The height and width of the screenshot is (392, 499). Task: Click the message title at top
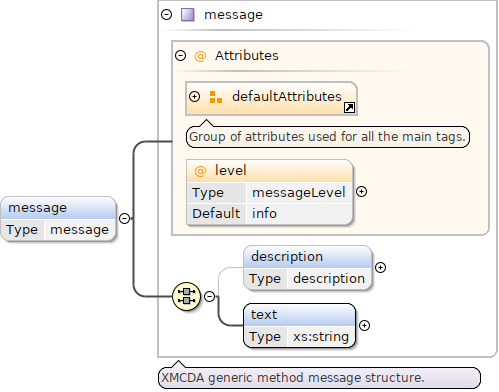point(233,15)
